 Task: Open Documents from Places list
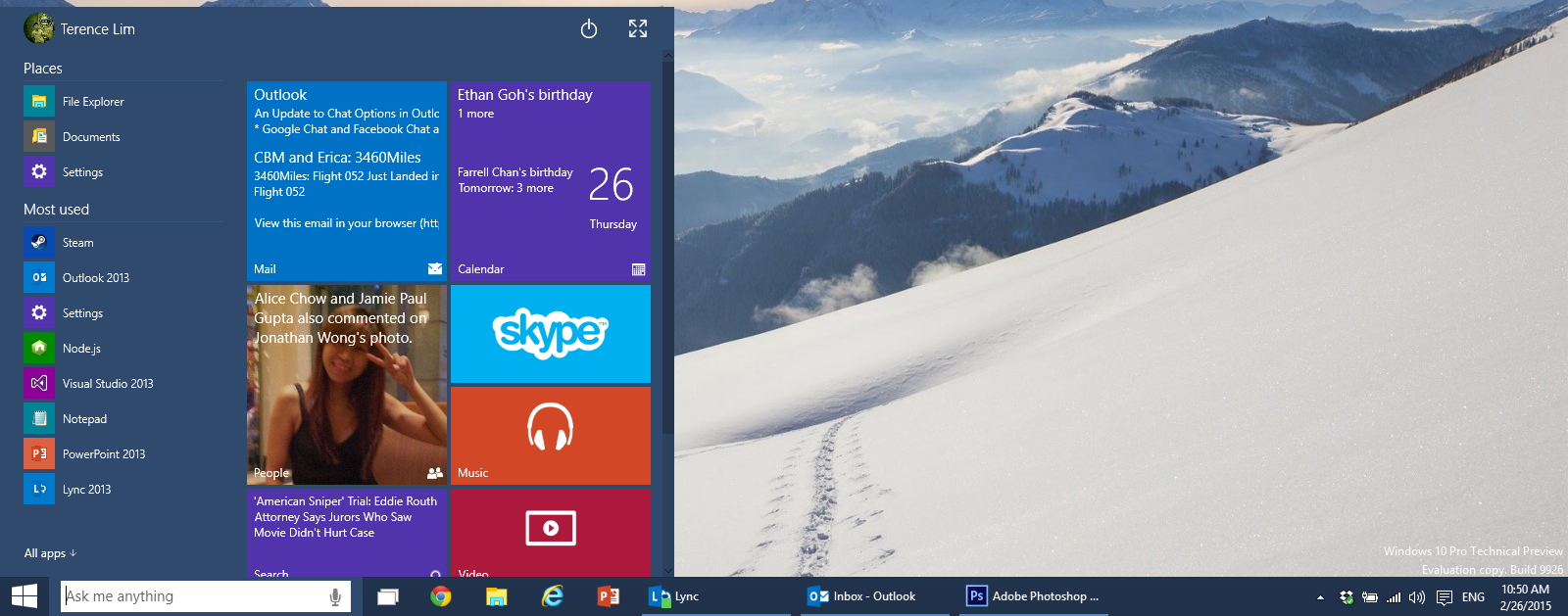point(123,137)
